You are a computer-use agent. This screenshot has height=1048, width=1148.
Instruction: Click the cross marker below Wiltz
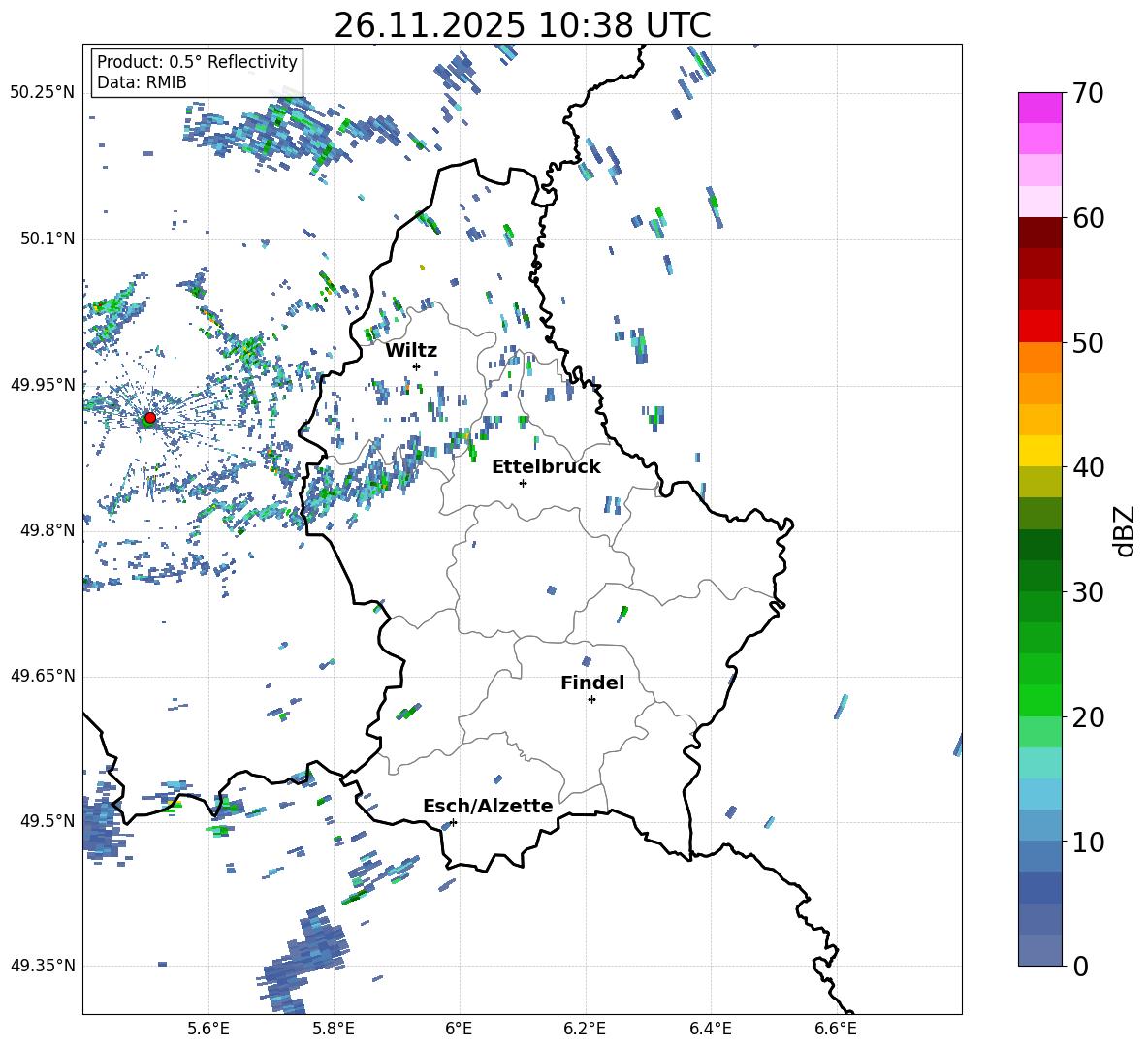tap(416, 366)
